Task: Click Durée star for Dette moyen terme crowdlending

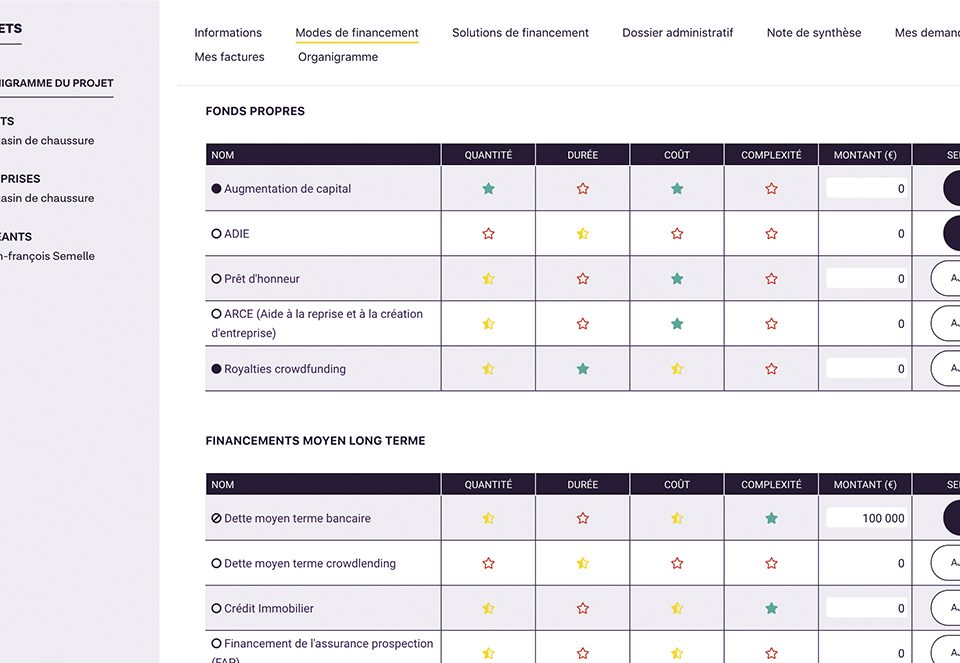Action: point(582,563)
